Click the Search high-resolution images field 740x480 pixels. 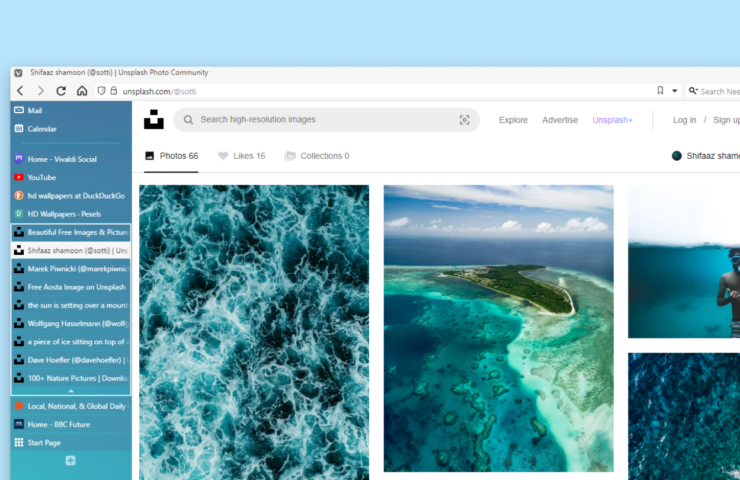326,120
